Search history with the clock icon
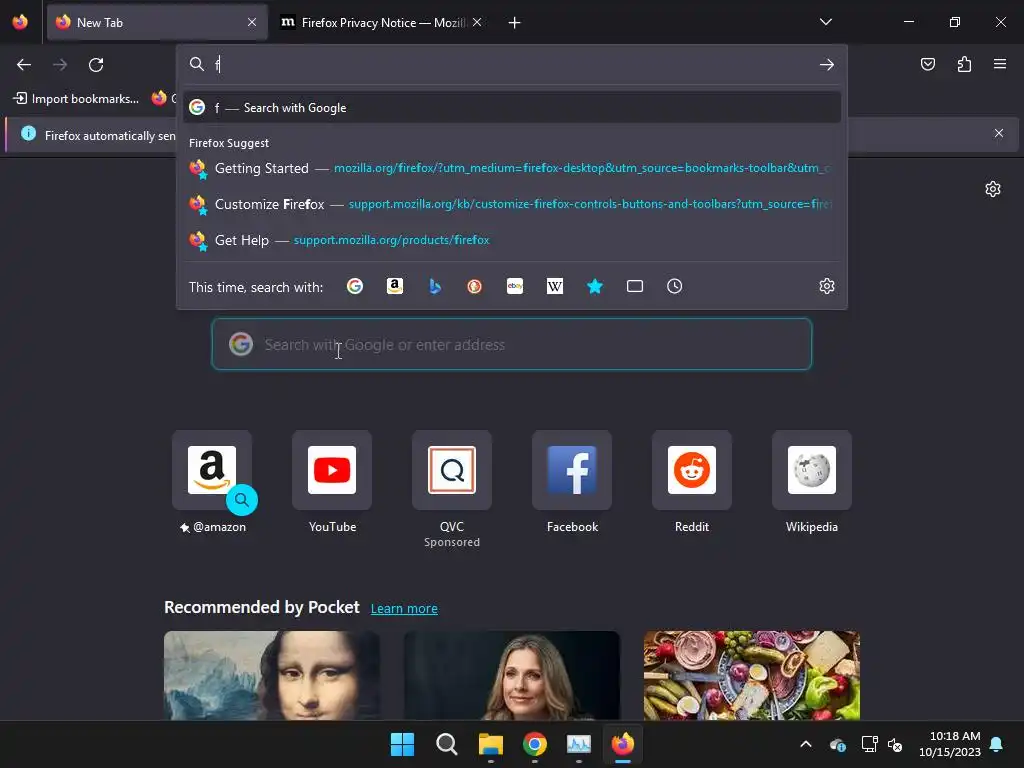 pyautogui.click(x=675, y=286)
